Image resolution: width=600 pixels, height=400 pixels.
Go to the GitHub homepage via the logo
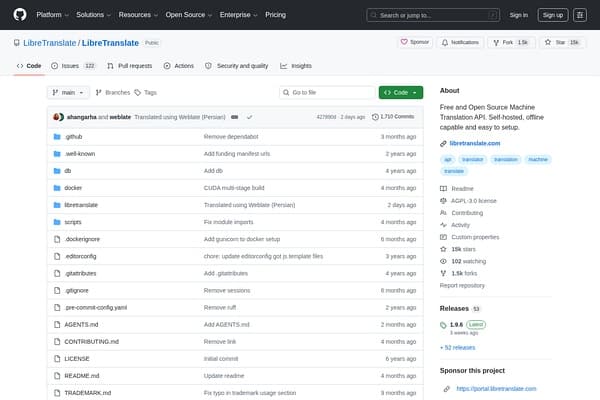pos(20,15)
